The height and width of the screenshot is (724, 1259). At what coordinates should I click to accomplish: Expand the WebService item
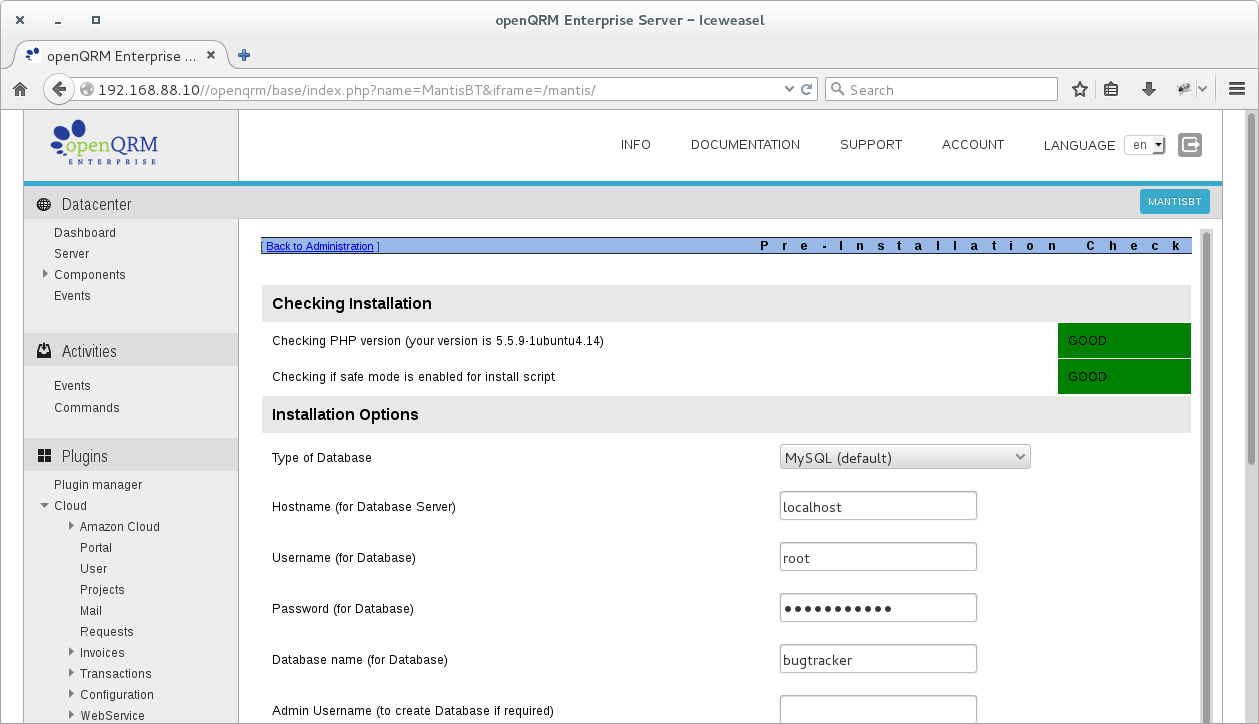pyautogui.click(x=71, y=715)
